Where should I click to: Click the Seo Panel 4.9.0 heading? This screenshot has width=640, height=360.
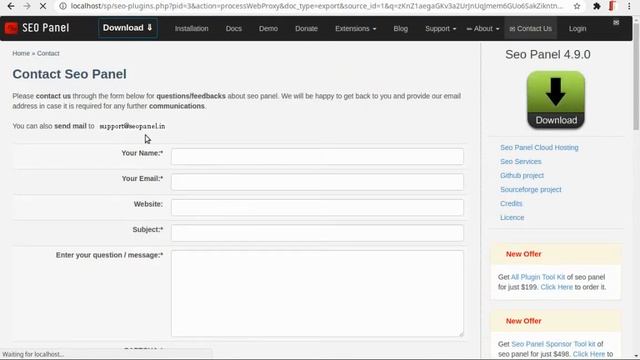click(548, 54)
